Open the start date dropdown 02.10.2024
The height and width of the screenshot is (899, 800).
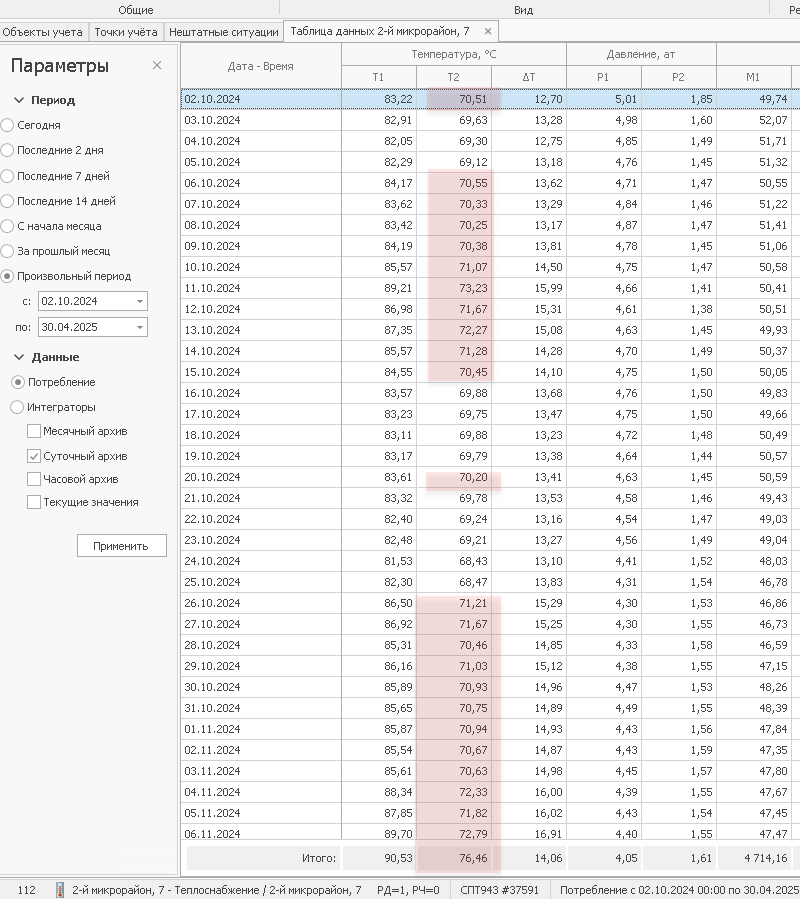pos(139,301)
